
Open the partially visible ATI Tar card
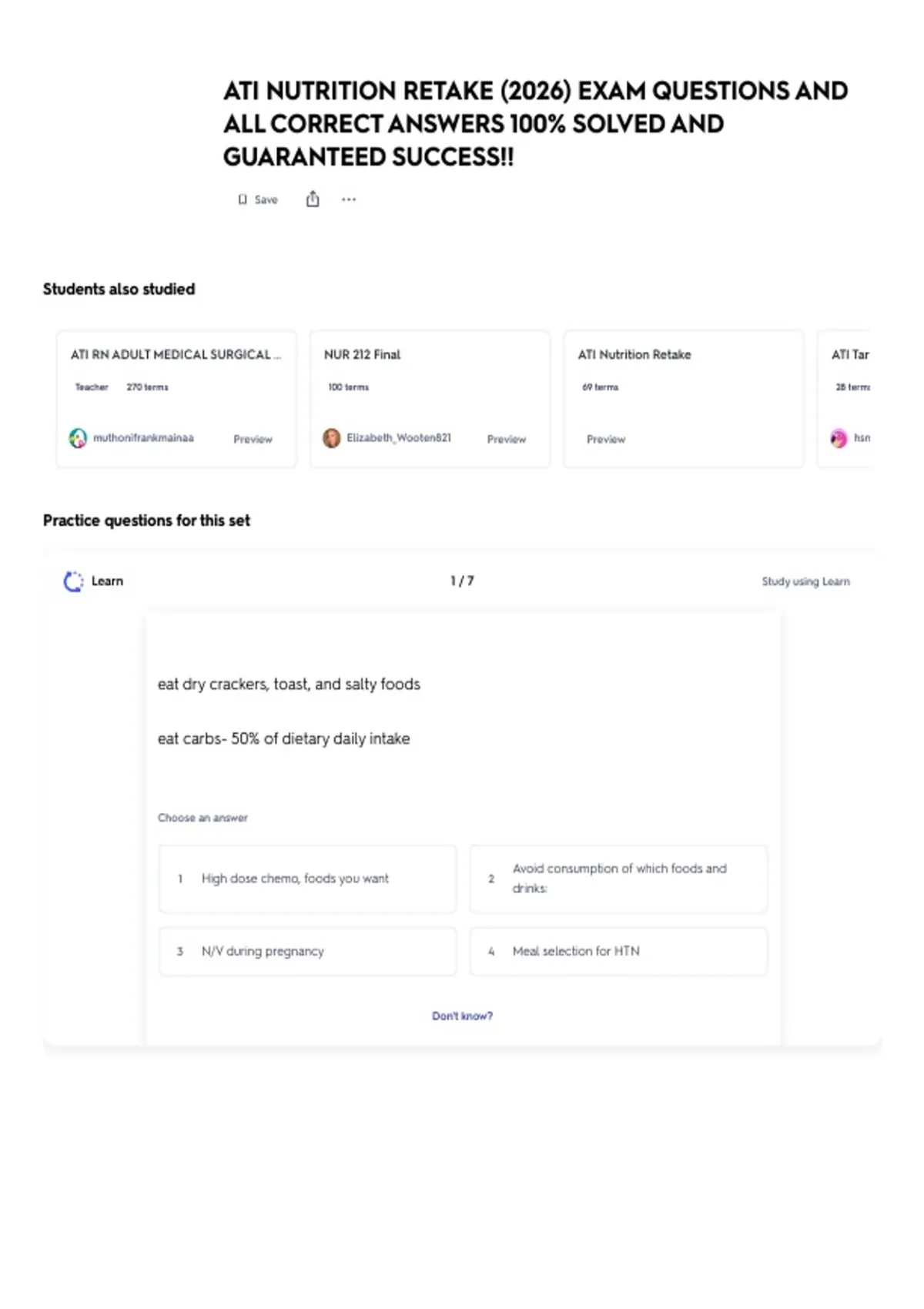pos(844,399)
